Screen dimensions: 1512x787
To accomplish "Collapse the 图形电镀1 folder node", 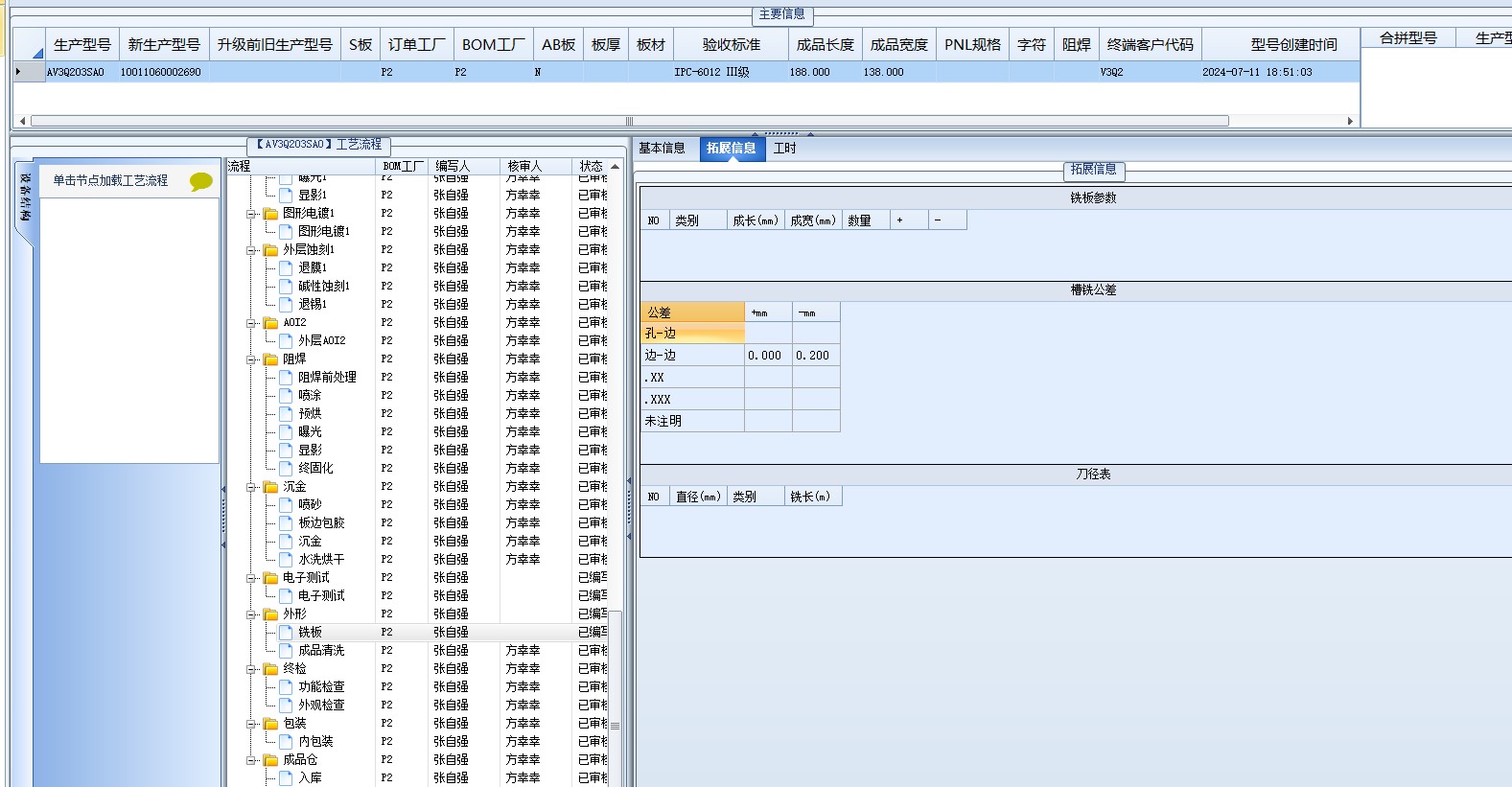I will click(250, 214).
